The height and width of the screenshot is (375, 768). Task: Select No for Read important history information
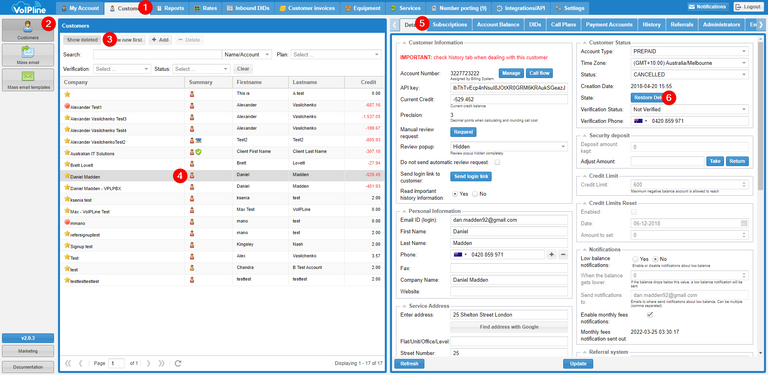tap(474, 194)
